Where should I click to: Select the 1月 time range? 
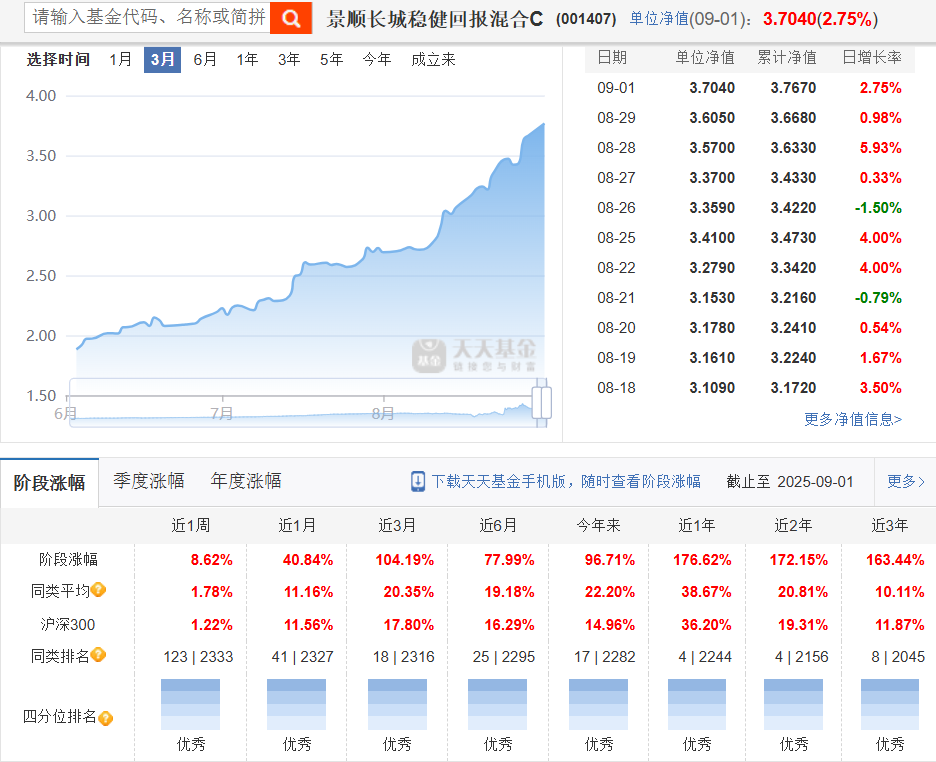coord(121,60)
